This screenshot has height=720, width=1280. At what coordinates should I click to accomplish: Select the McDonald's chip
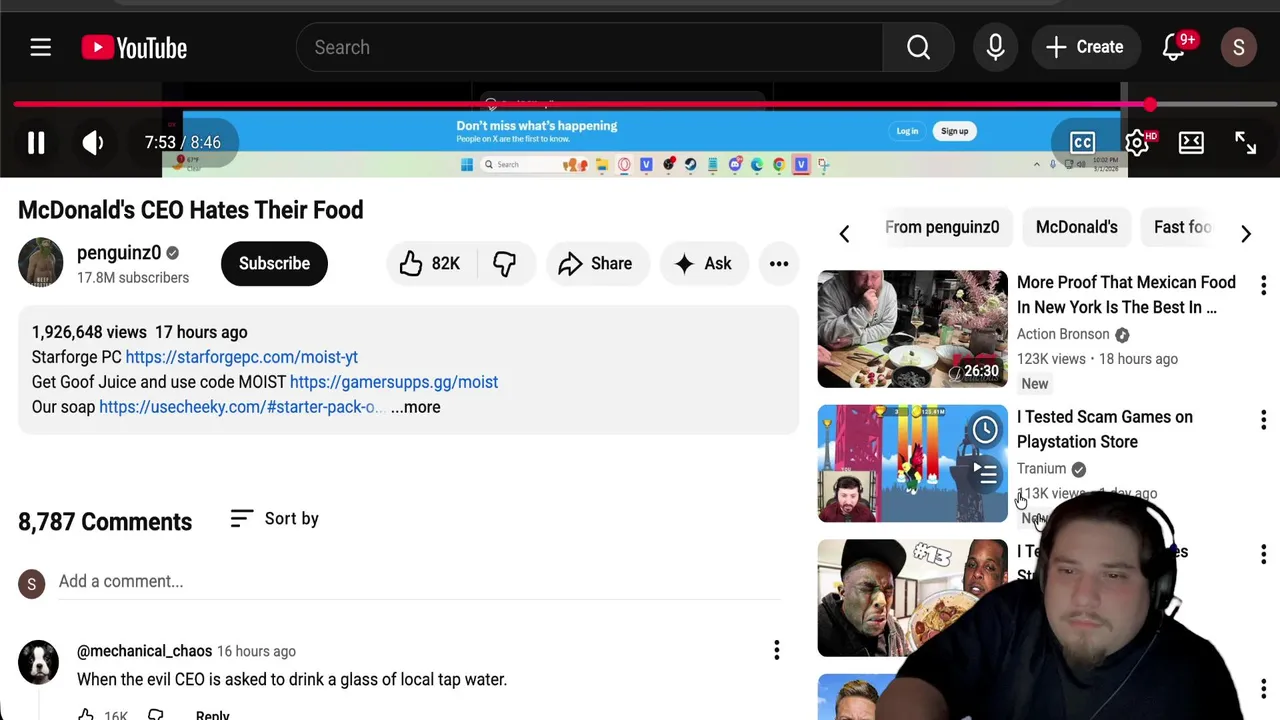pos(1076,227)
